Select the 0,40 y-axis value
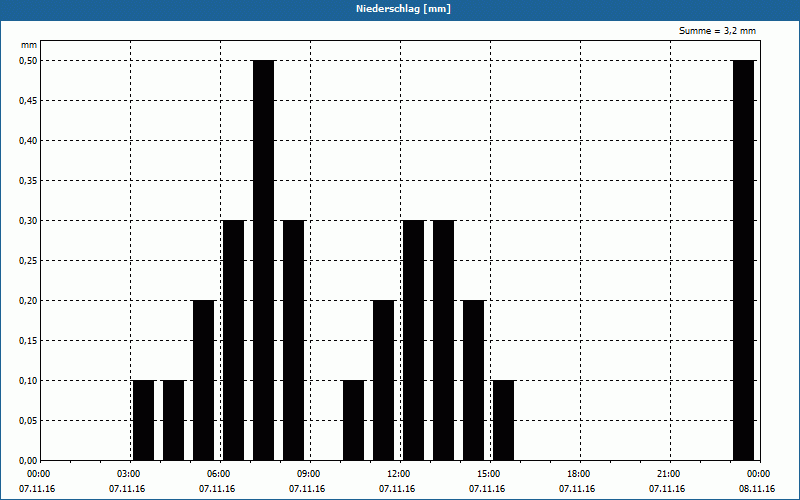This screenshot has height=500, width=800. [28, 141]
